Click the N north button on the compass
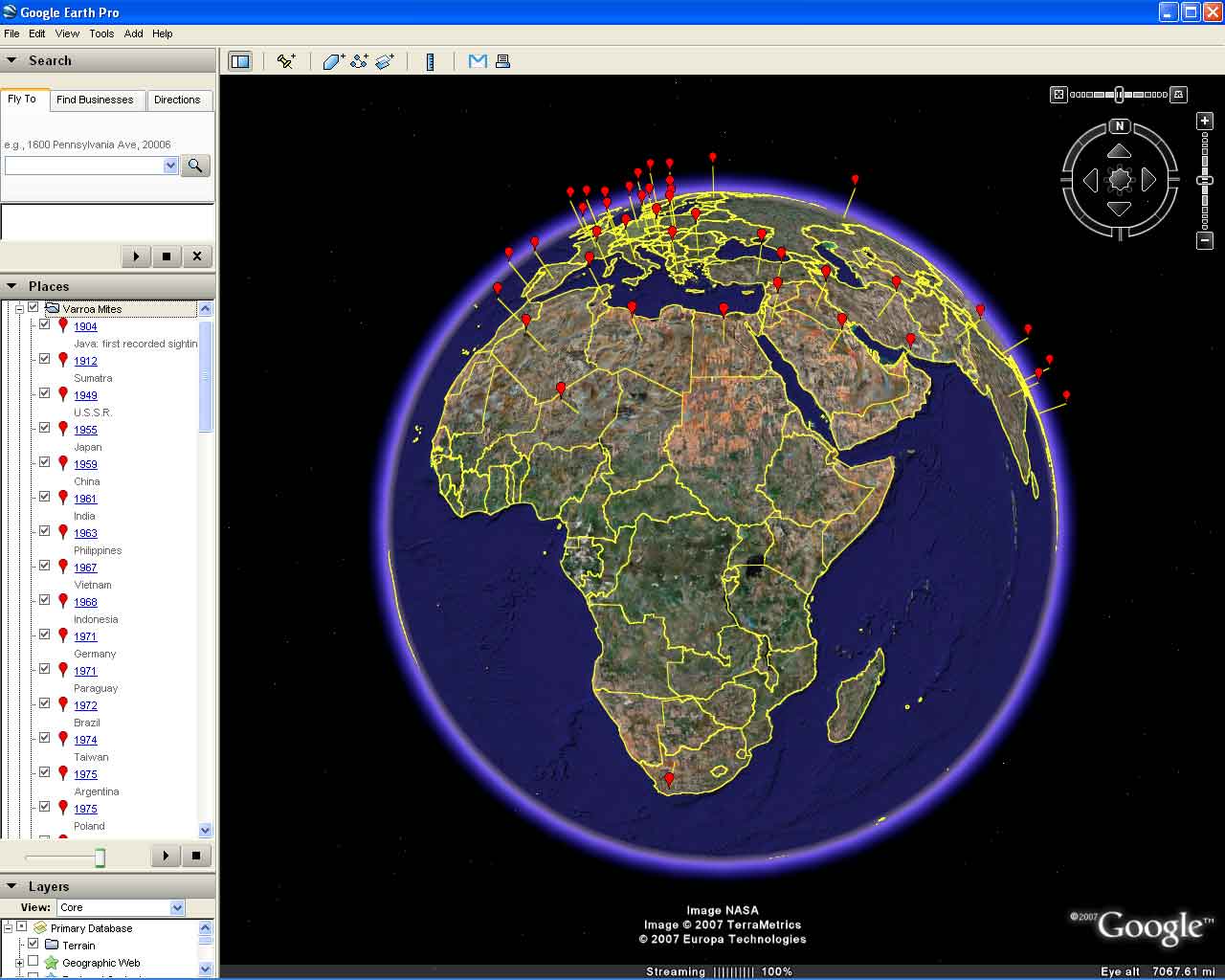This screenshot has height=980, width=1225. [x=1120, y=126]
